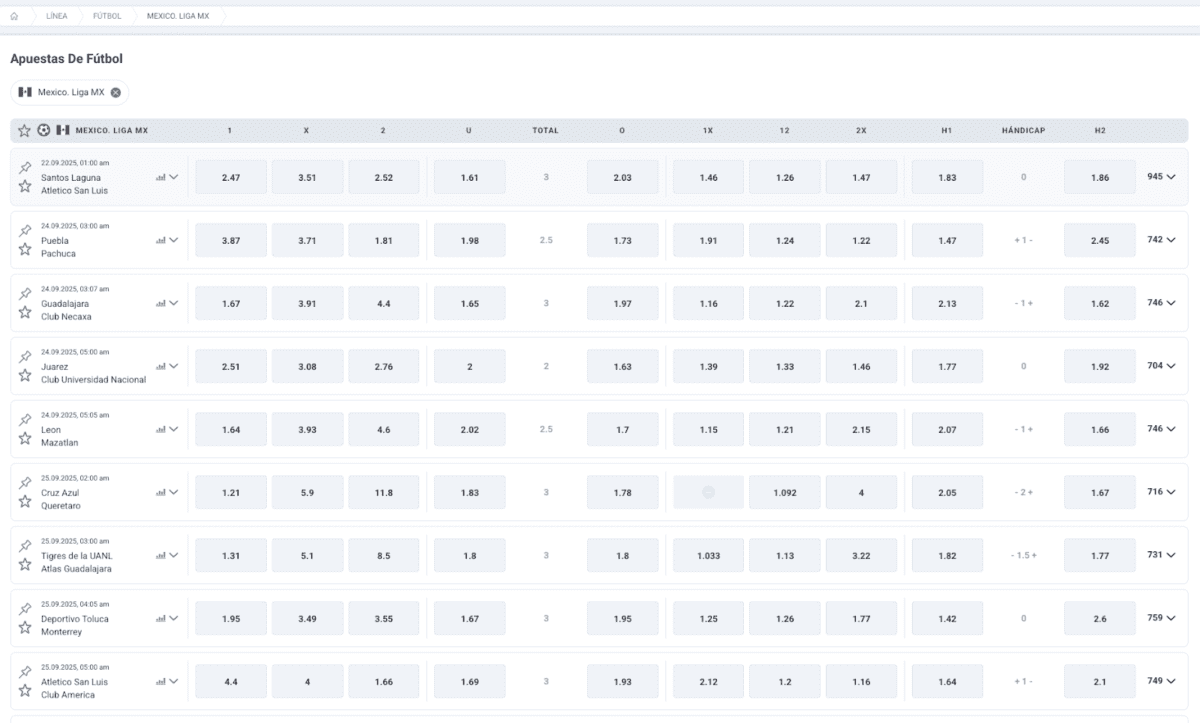1200x723 pixels.
Task: Go to Fútbol in the breadcrumb
Action: click(107, 16)
